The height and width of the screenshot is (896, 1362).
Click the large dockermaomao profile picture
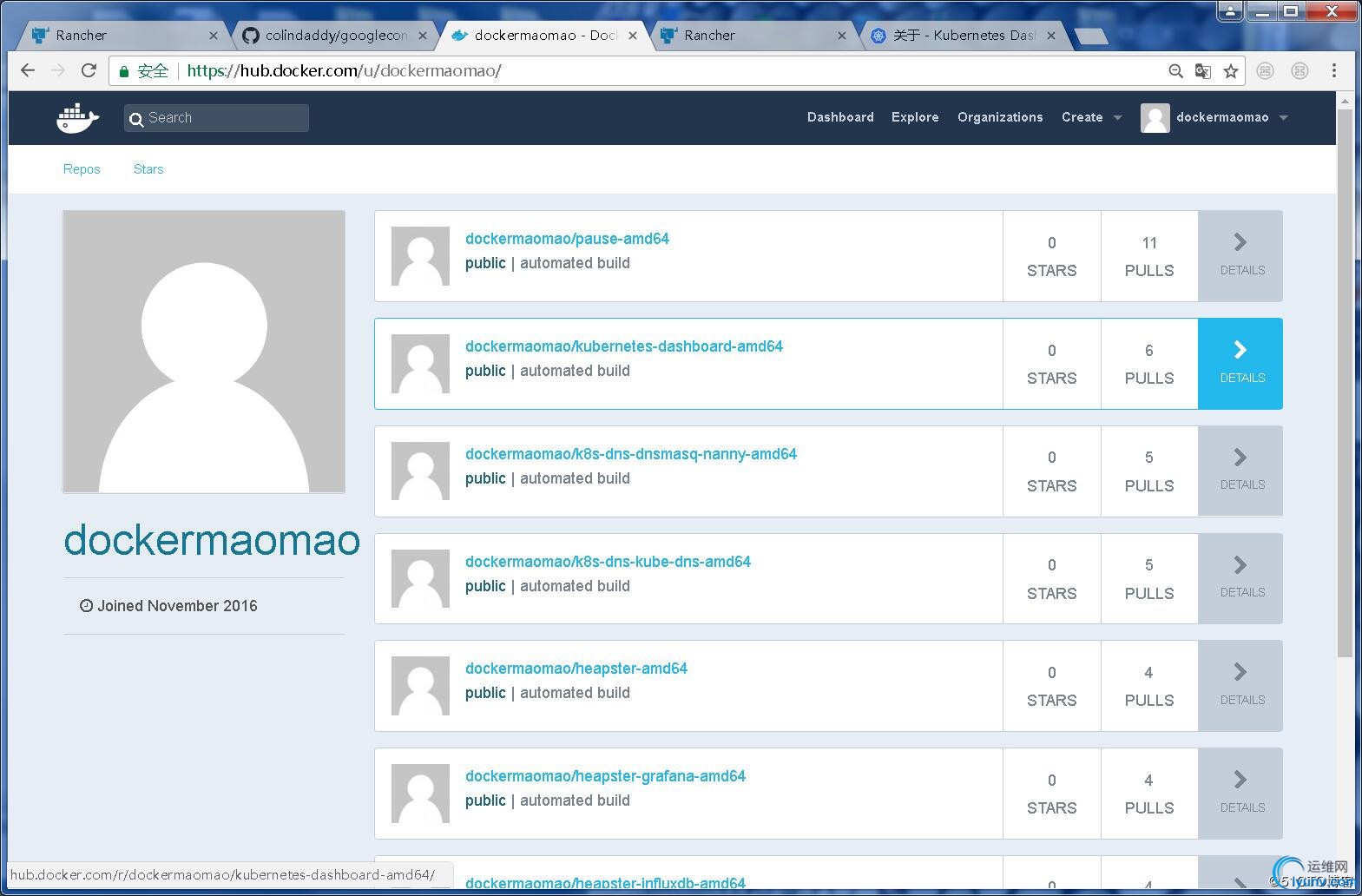[204, 352]
